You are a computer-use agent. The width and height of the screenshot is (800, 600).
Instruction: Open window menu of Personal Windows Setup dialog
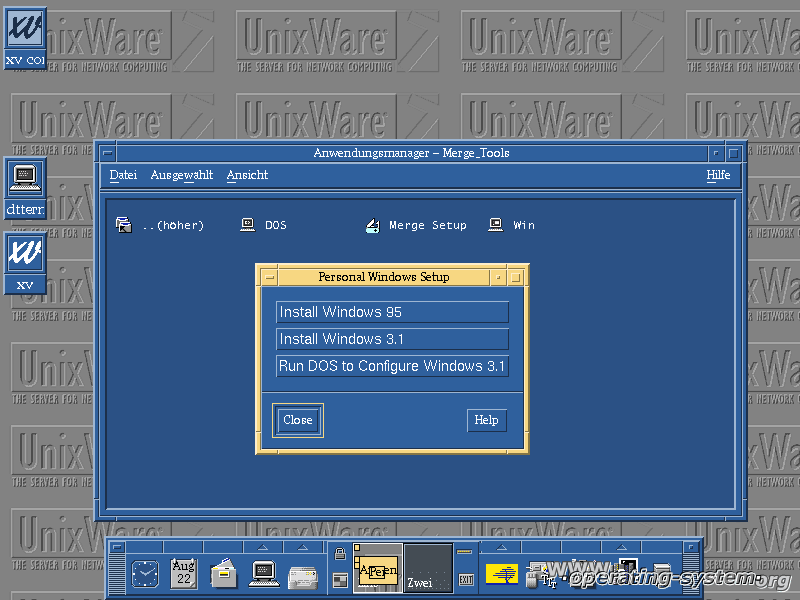(x=270, y=278)
